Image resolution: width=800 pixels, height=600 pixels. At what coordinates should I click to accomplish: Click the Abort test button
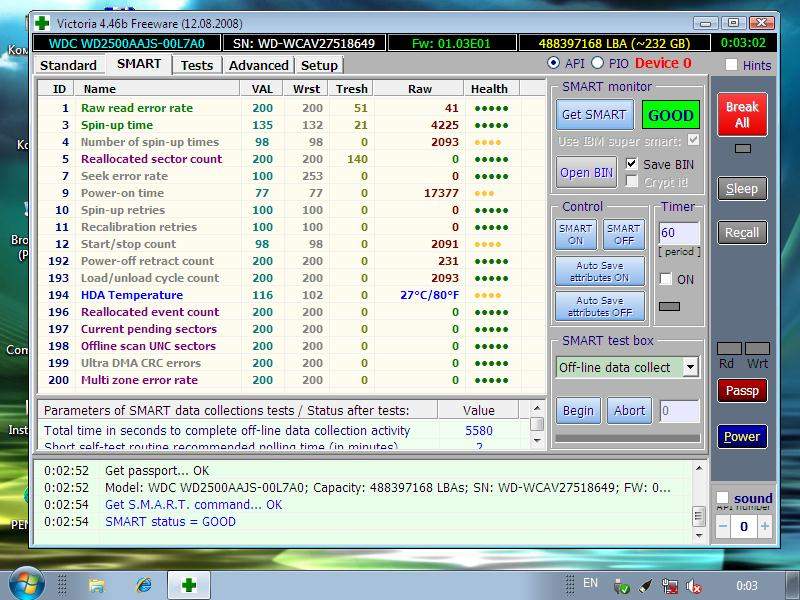tap(630, 411)
